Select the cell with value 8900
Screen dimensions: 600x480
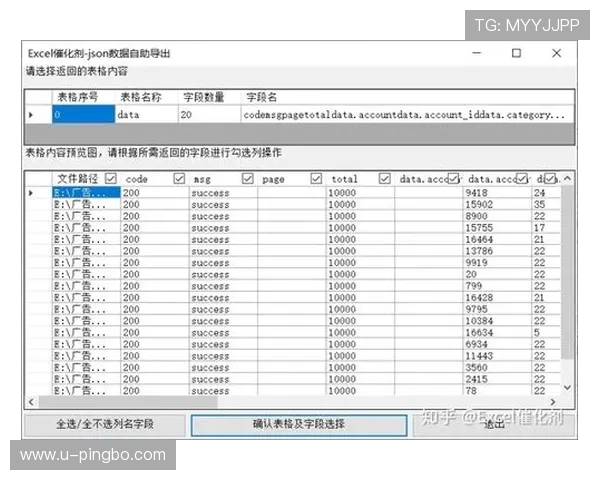(497, 216)
